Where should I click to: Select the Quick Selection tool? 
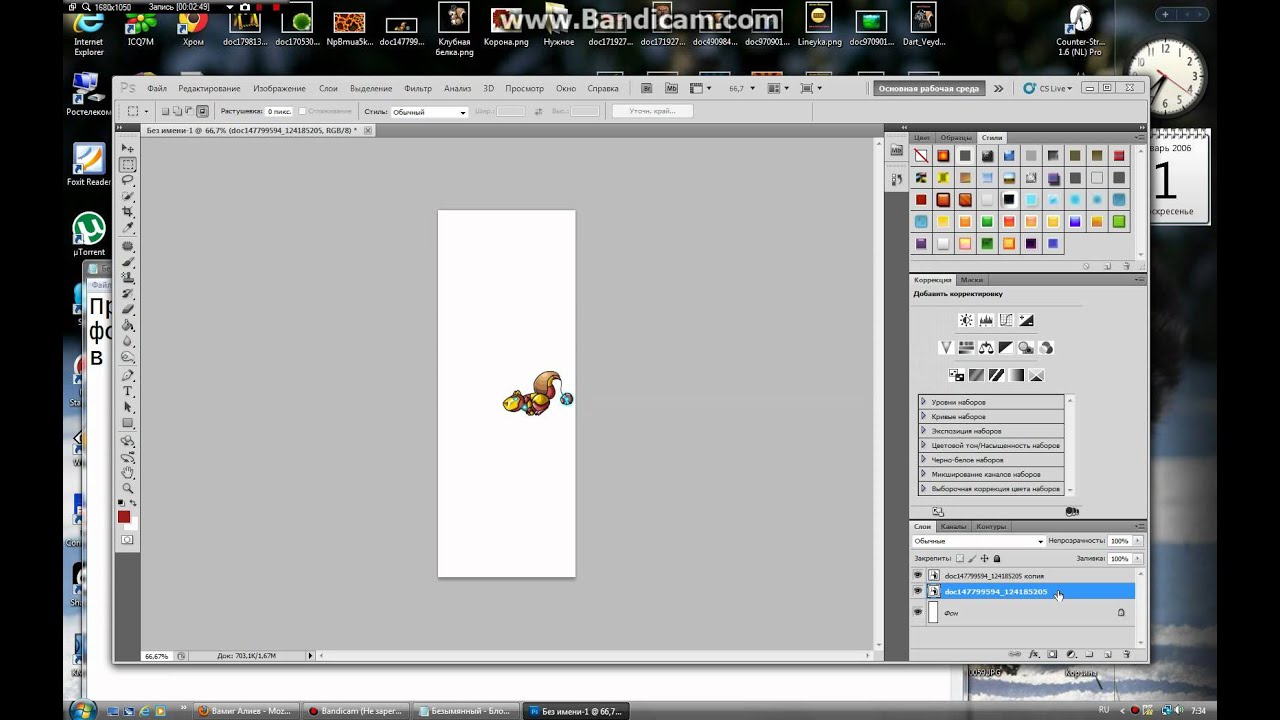tap(128, 196)
